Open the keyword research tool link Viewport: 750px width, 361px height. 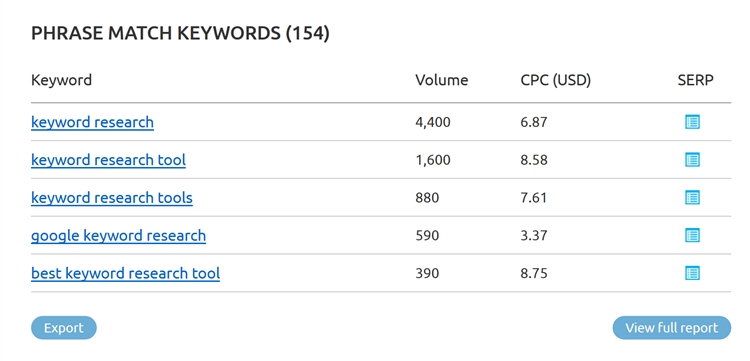109,160
